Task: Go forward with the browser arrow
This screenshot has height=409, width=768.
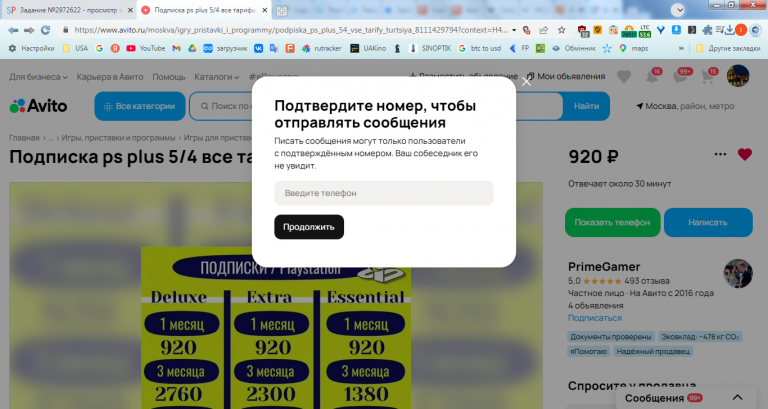Action: pyautogui.click(x=29, y=30)
